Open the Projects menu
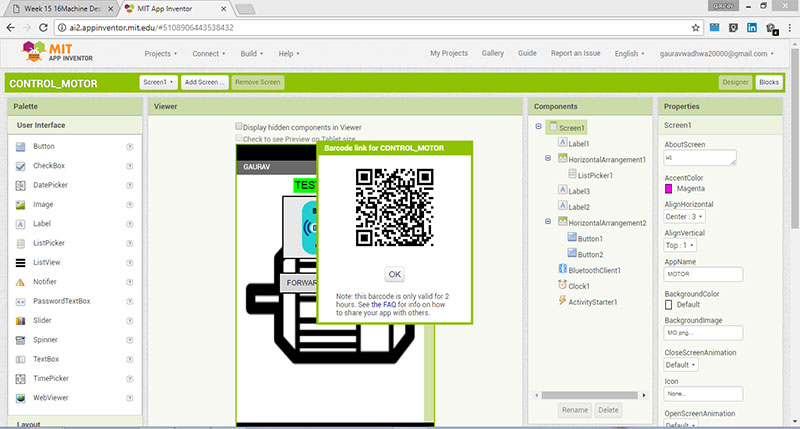 click(x=160, y=54)
